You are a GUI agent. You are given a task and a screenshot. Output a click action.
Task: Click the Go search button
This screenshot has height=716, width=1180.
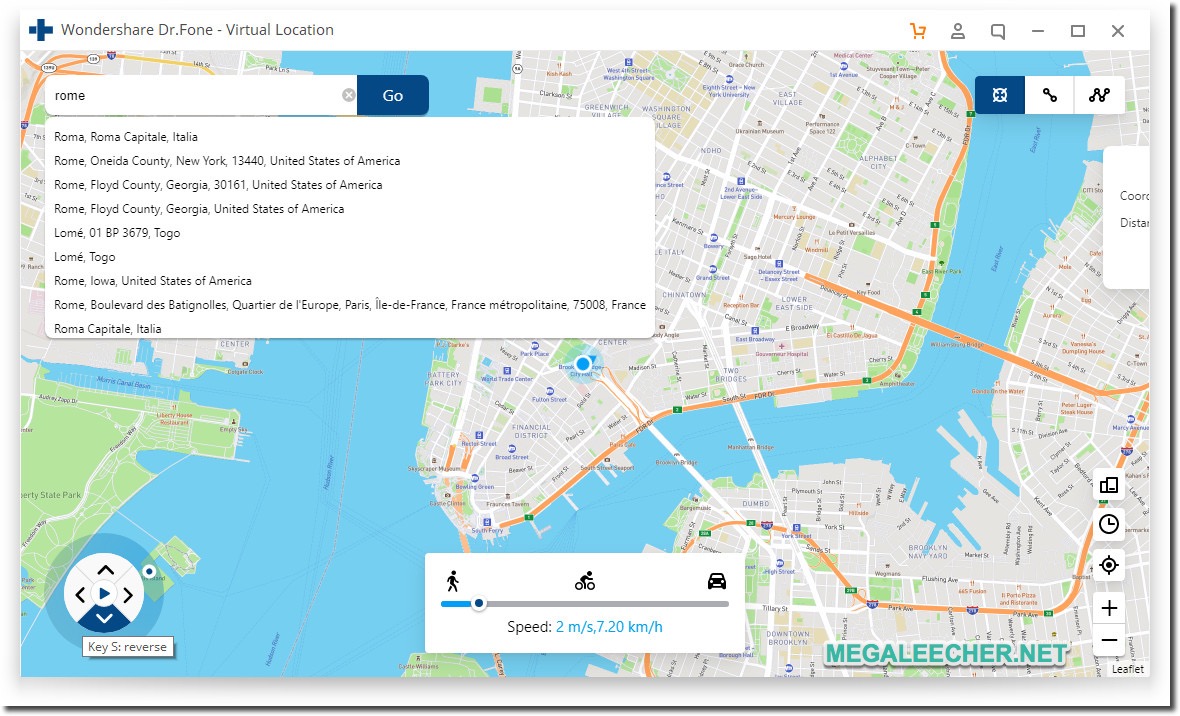(x=393, y=96)
